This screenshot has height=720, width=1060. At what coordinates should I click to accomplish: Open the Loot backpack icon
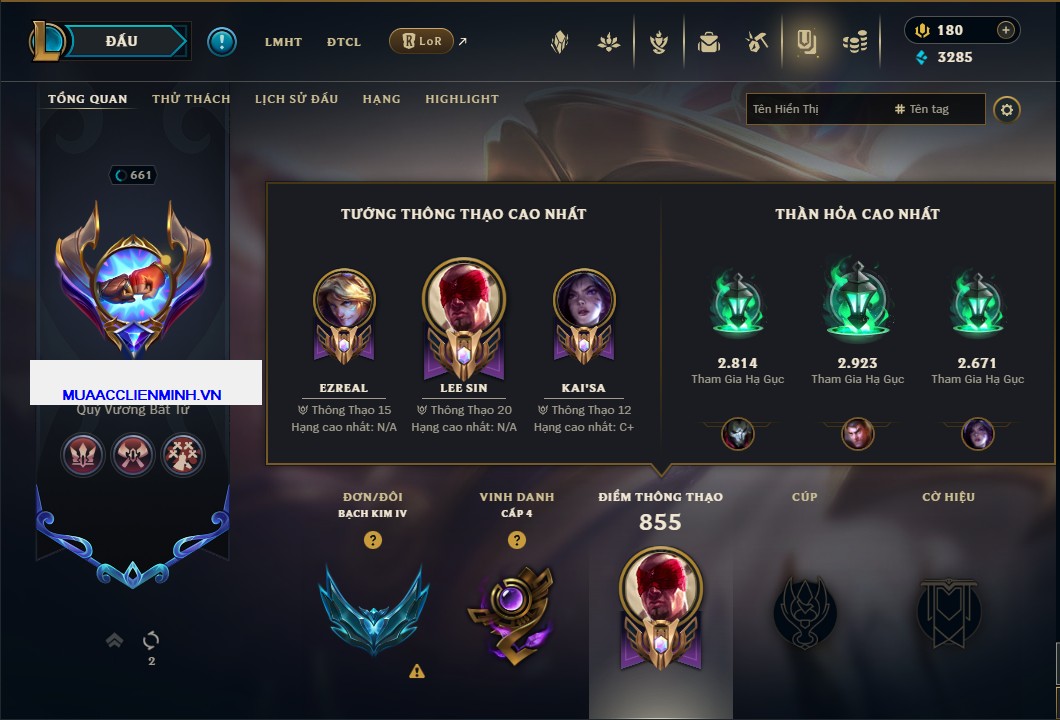point(708,42)
